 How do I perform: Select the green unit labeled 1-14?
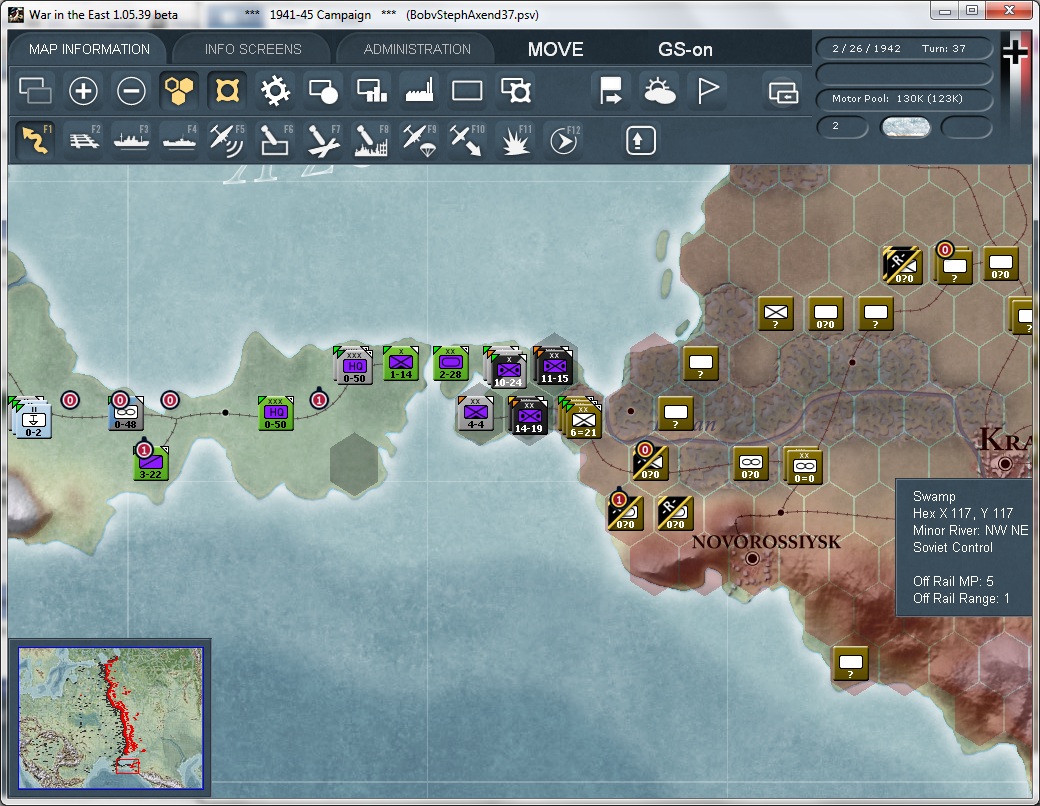click(x=401, y=363)
